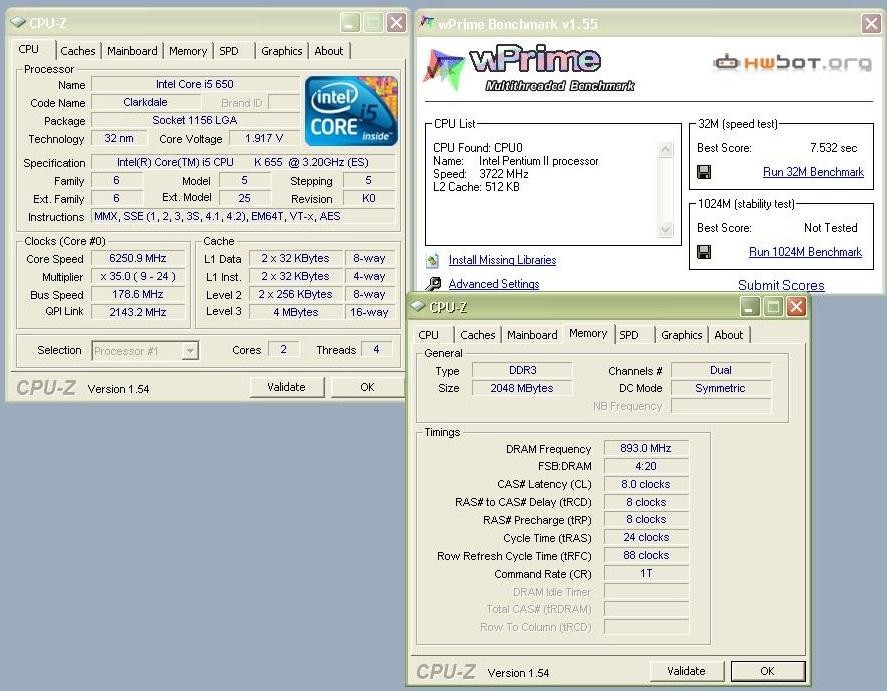Click the floppy disk icon beside Run 1024M Benchmark
Image resolution: width=887 pixels, height=691 pixels.
pyautogui.click(x=704, y=252)
